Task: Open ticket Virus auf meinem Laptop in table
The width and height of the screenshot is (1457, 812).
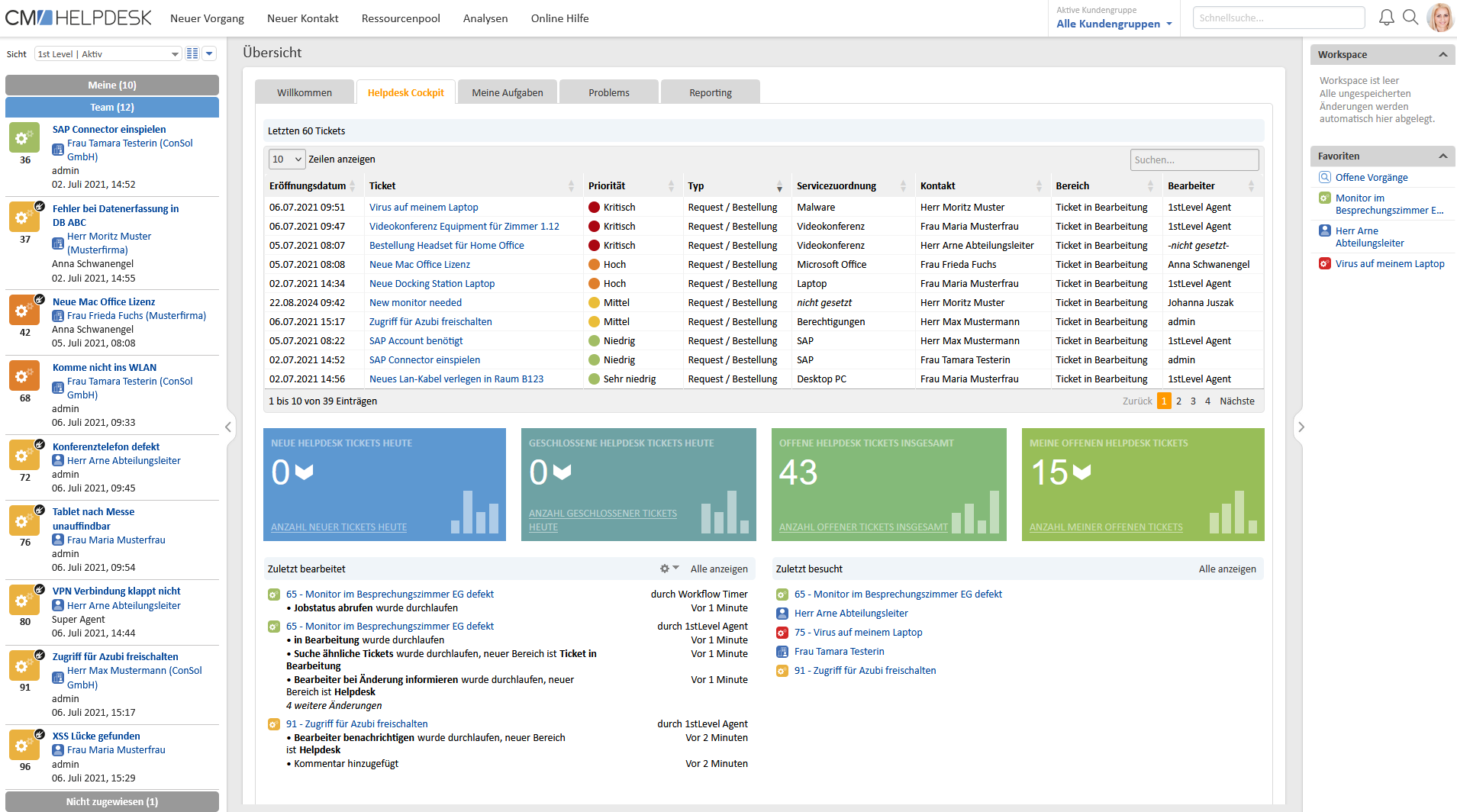Action: pos(424,207)
